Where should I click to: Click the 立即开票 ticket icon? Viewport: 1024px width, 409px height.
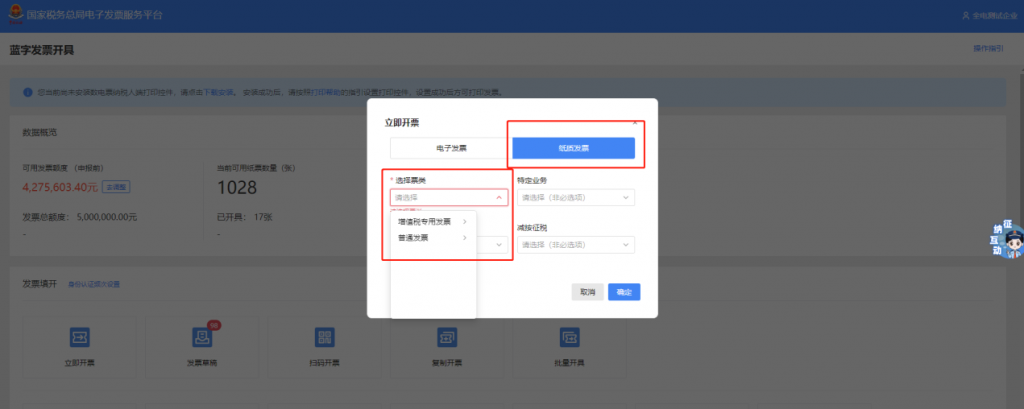pyautogui.click(x=80, y=337)
